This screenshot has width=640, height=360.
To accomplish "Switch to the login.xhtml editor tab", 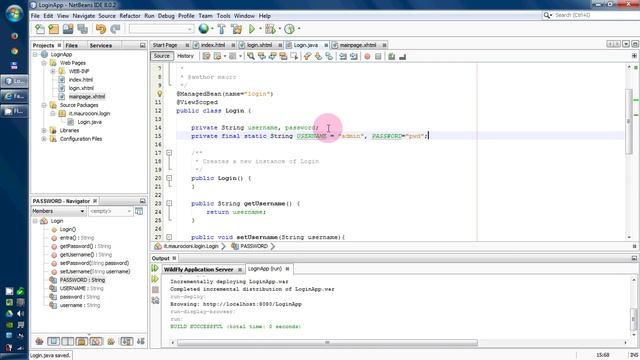I will pos(260,45).
